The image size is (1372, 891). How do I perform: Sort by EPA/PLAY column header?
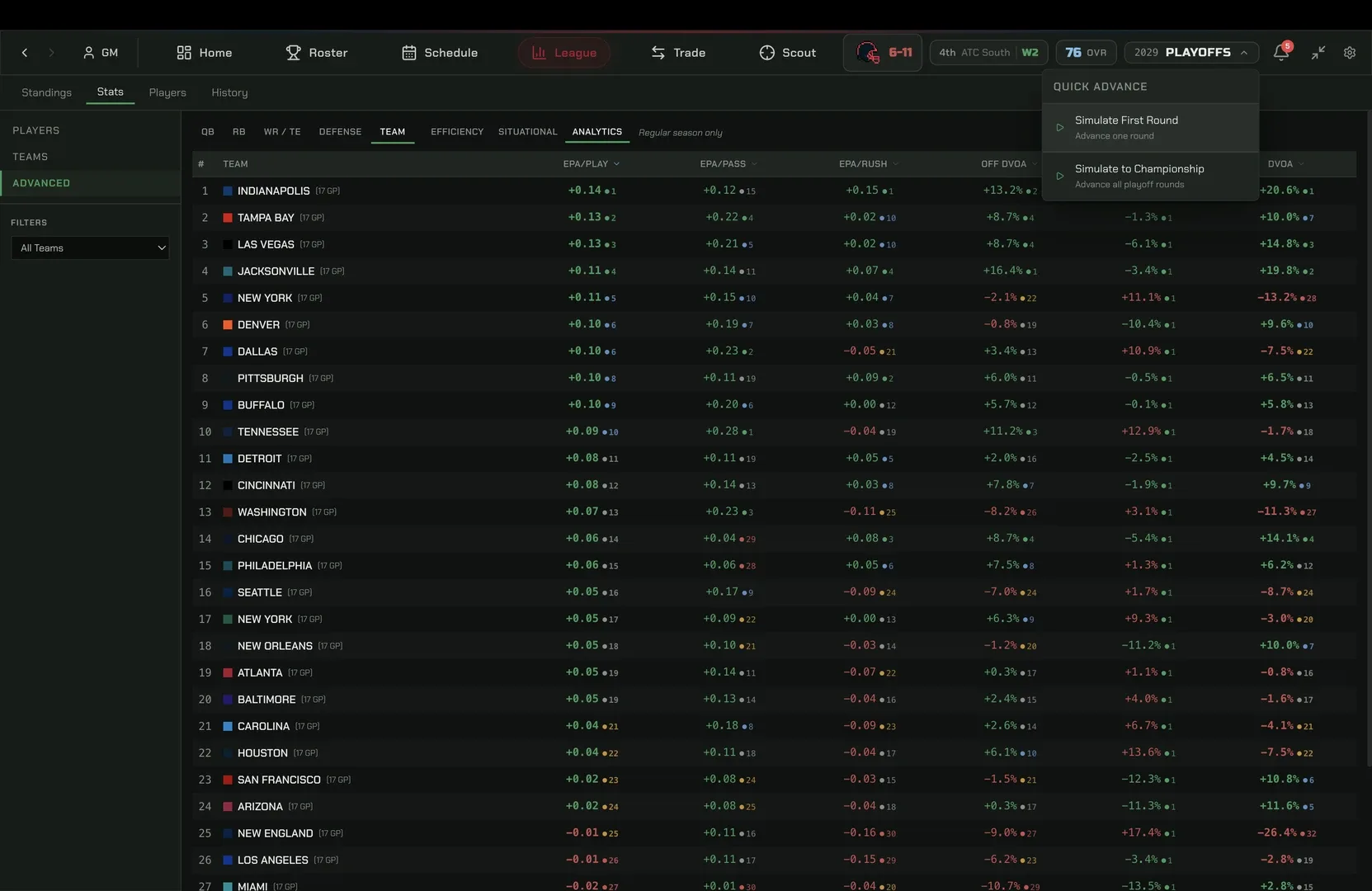(x=591, y=163)
